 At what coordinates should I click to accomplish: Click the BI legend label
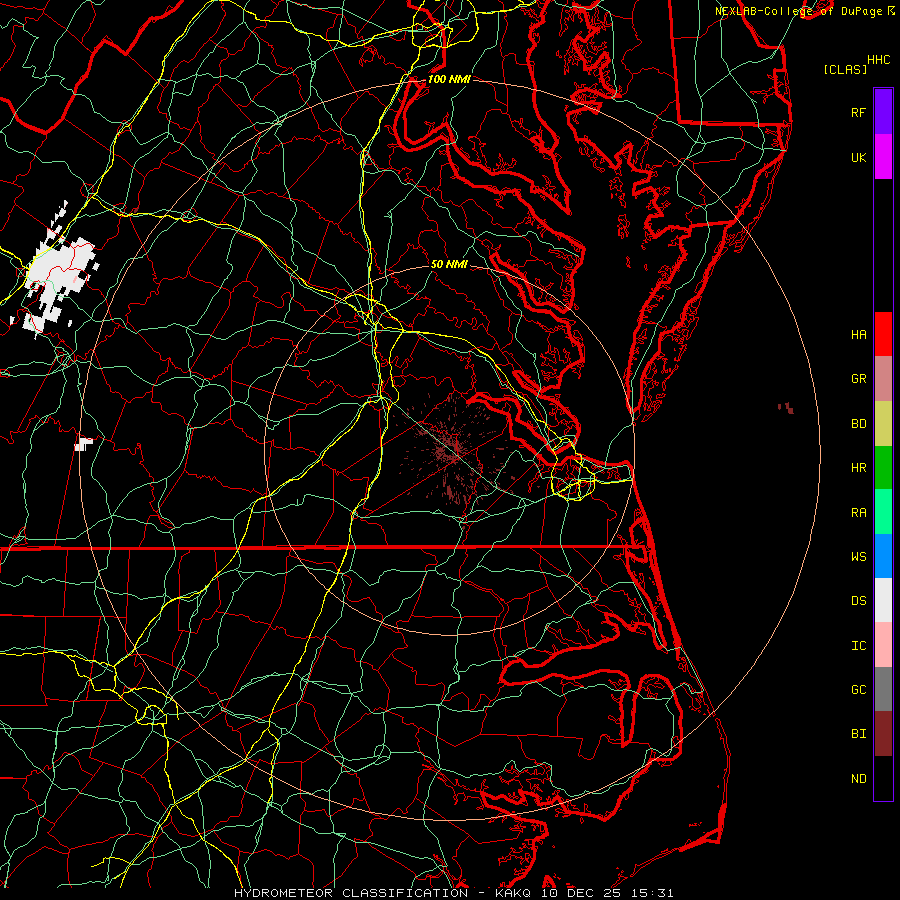click(x=858, y=734)
